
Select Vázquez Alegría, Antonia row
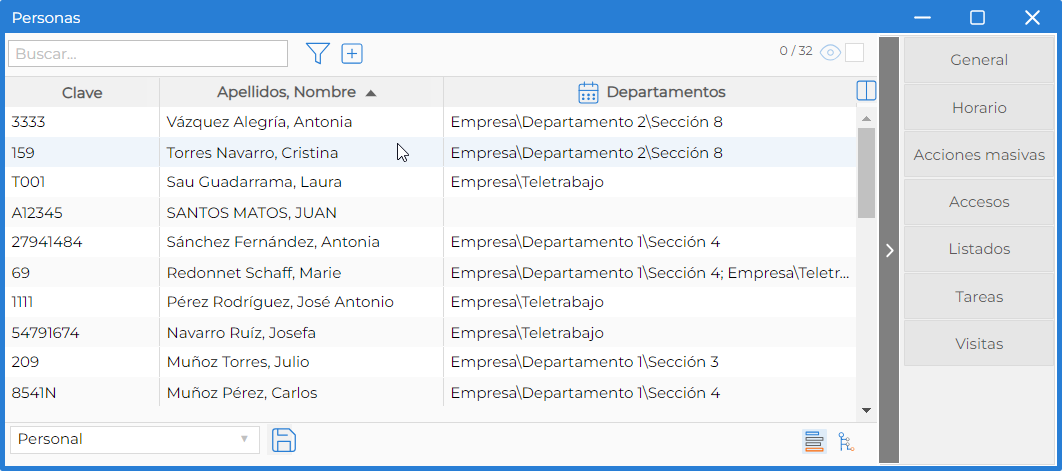coord(431,122)
